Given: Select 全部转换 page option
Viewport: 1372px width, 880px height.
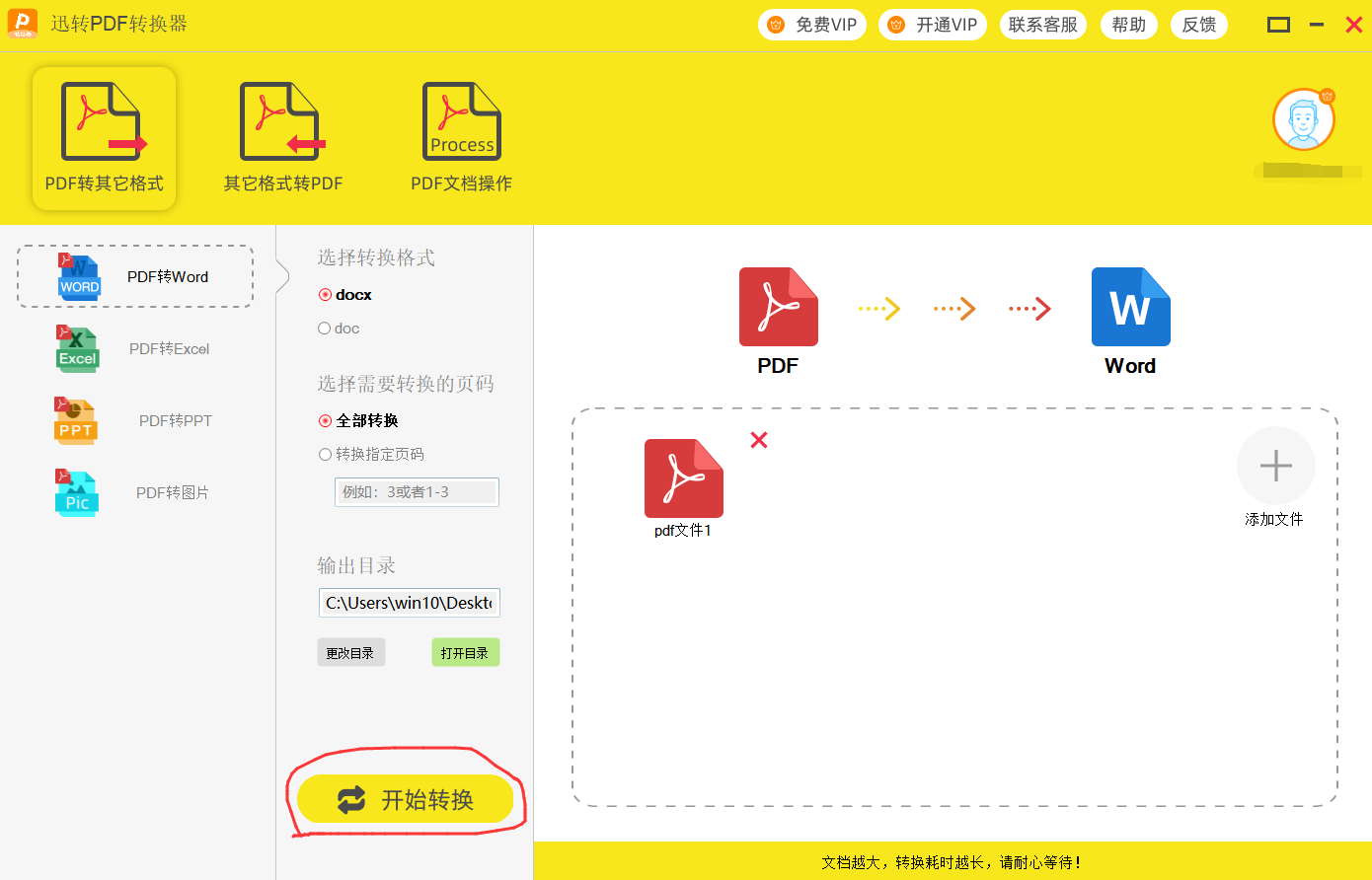Looking at the screenshot, I should pyautogui.click(x=358, y=421).
